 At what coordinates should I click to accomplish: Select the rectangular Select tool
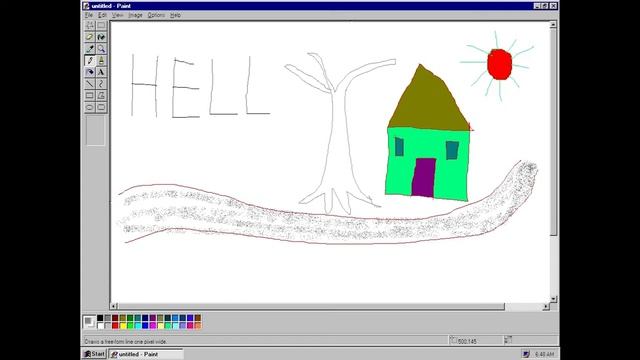[x=101, y=25]
